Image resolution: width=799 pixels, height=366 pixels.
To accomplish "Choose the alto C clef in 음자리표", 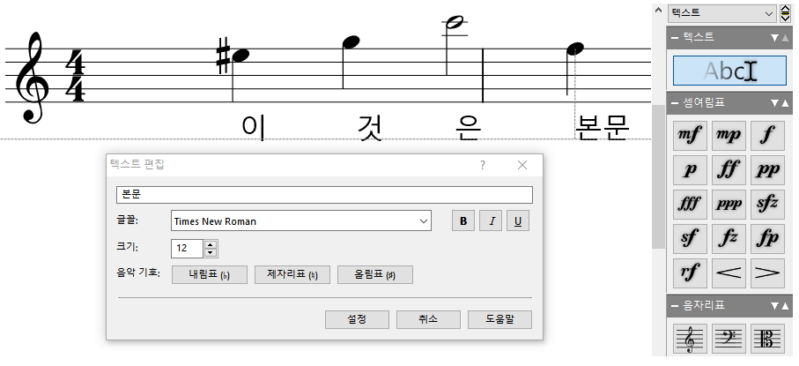I will 767,338.
